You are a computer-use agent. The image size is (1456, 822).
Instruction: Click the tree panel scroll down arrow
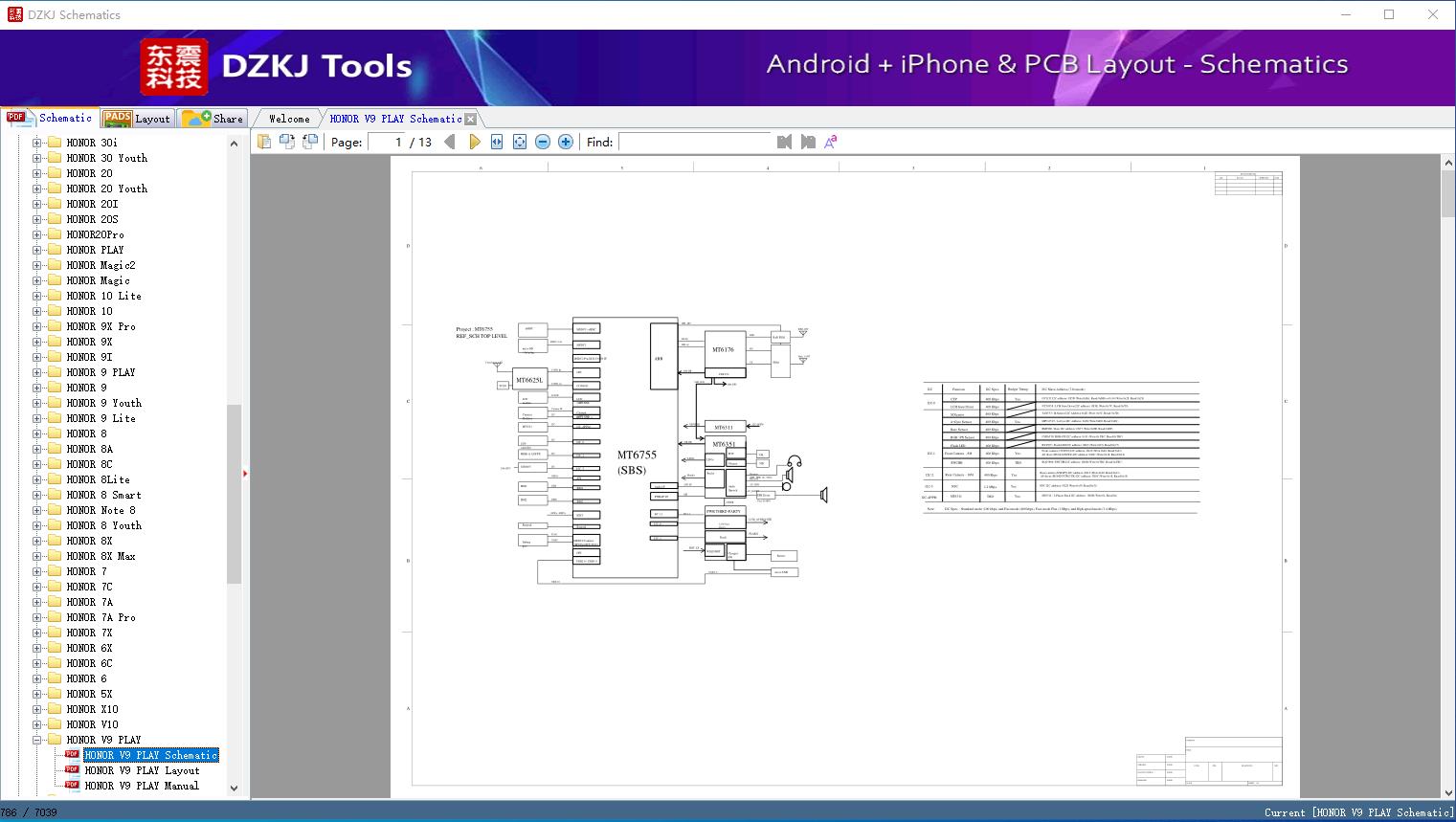tap(234, 789)
